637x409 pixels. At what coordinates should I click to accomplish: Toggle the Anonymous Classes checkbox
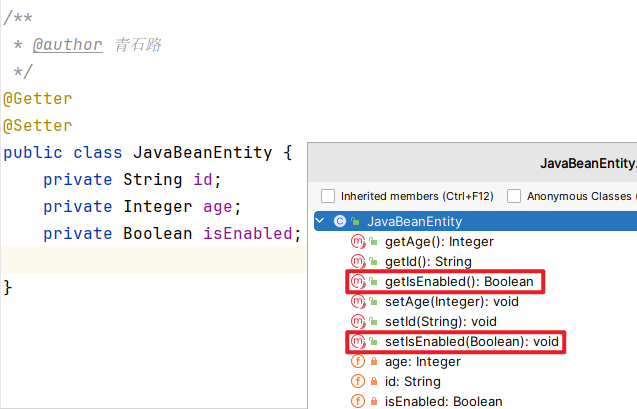click(514, 196)
